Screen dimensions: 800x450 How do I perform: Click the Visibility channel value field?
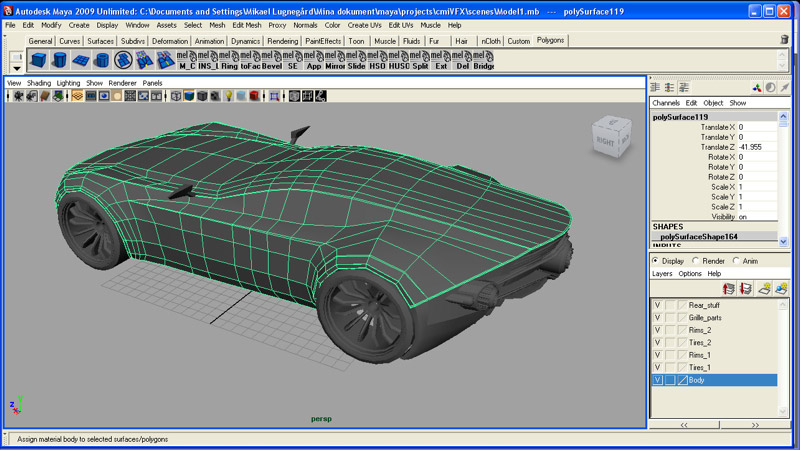[x=757, y=217]
